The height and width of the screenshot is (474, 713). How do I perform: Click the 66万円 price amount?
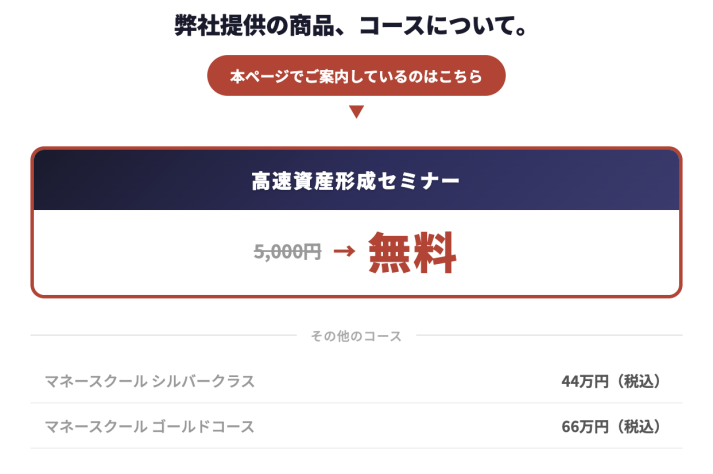[585, 427]
